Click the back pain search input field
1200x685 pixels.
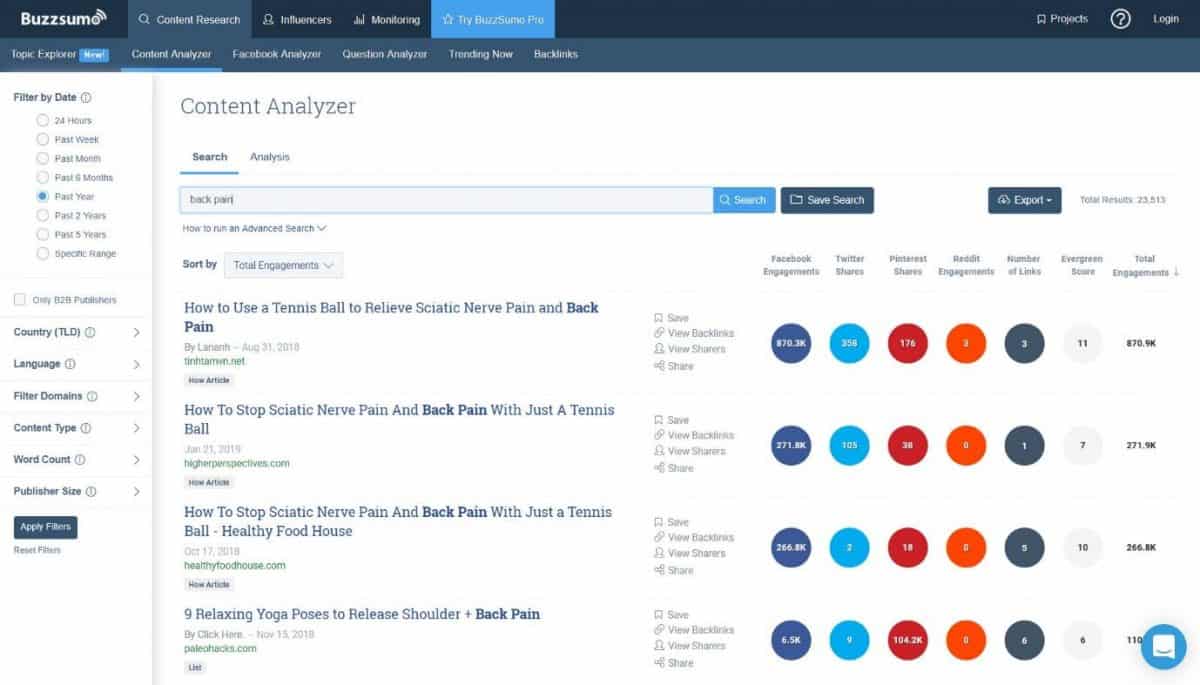coord(446,200)
